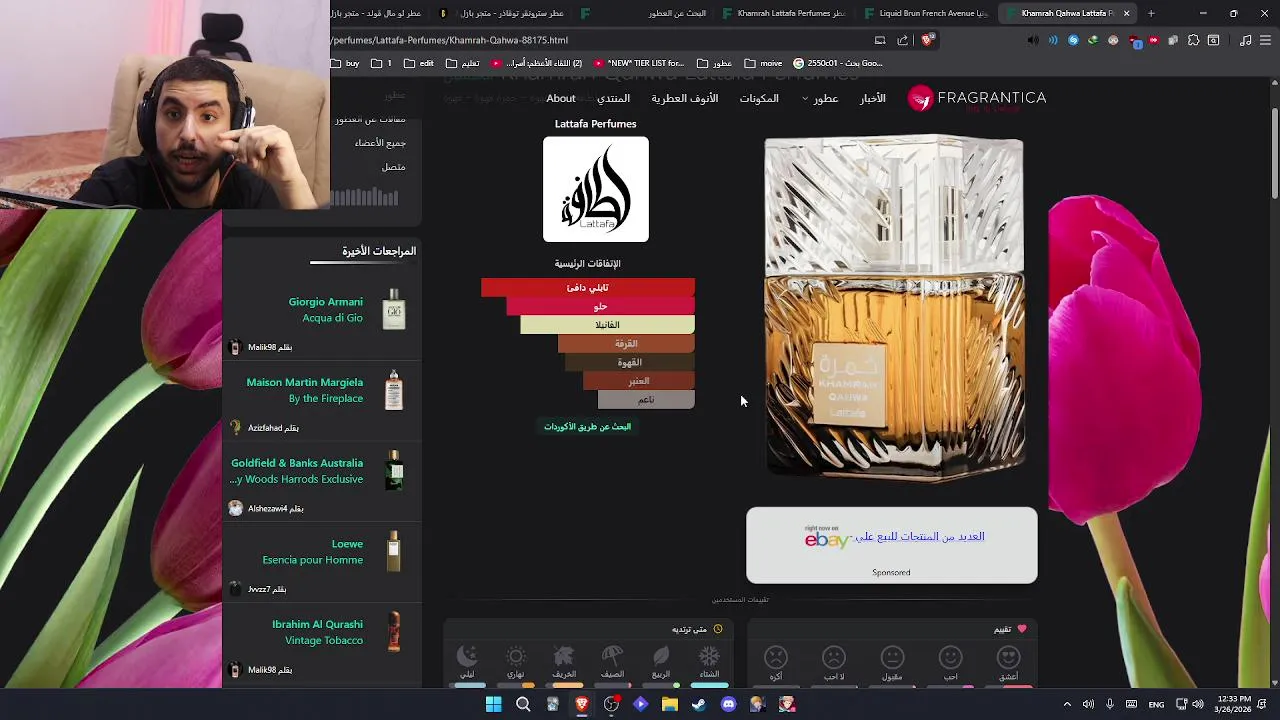
Task: Open Brave browser from the taskbar
Action: pos(581,704)
